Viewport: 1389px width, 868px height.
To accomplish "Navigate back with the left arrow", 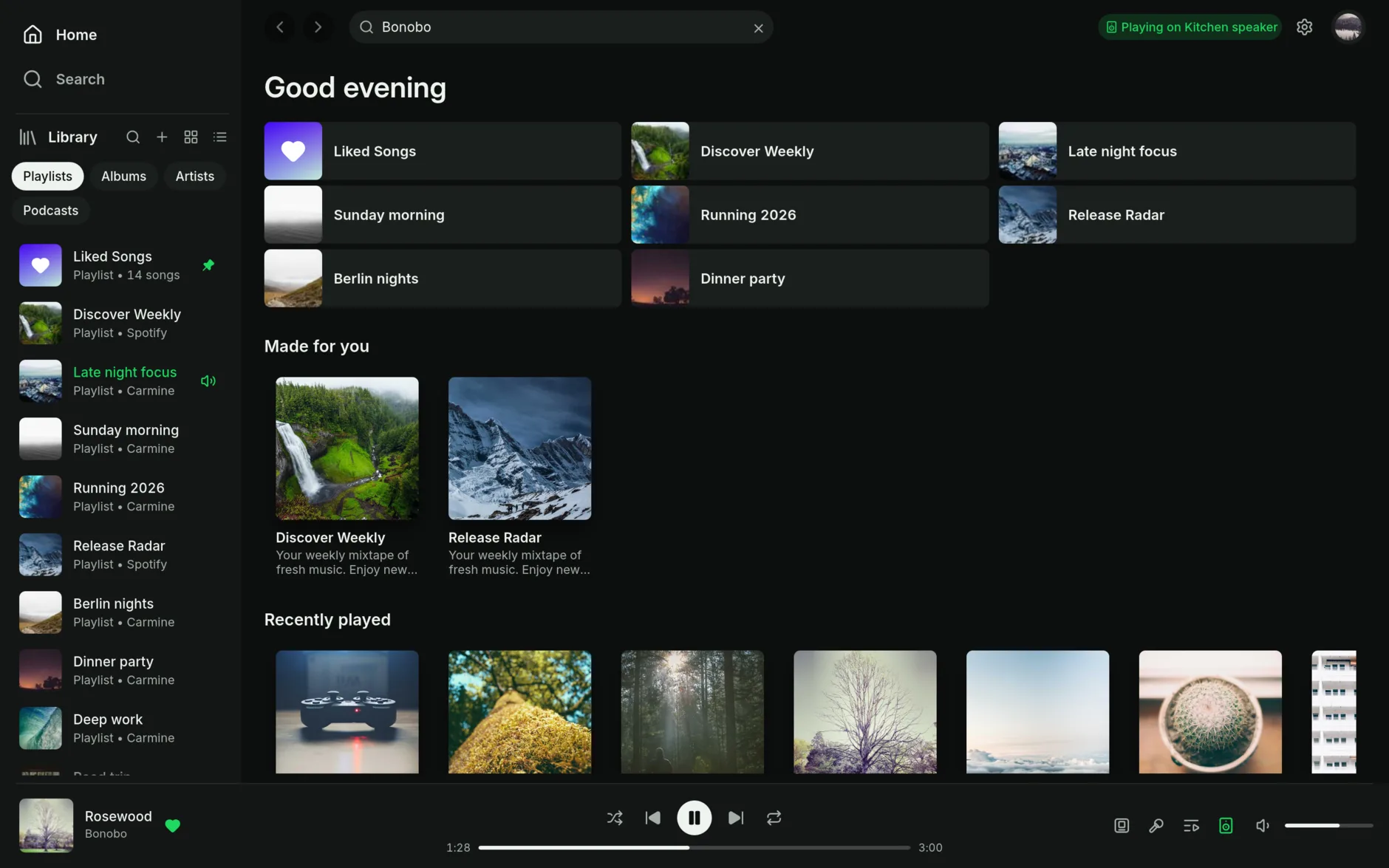I will 280,27.
